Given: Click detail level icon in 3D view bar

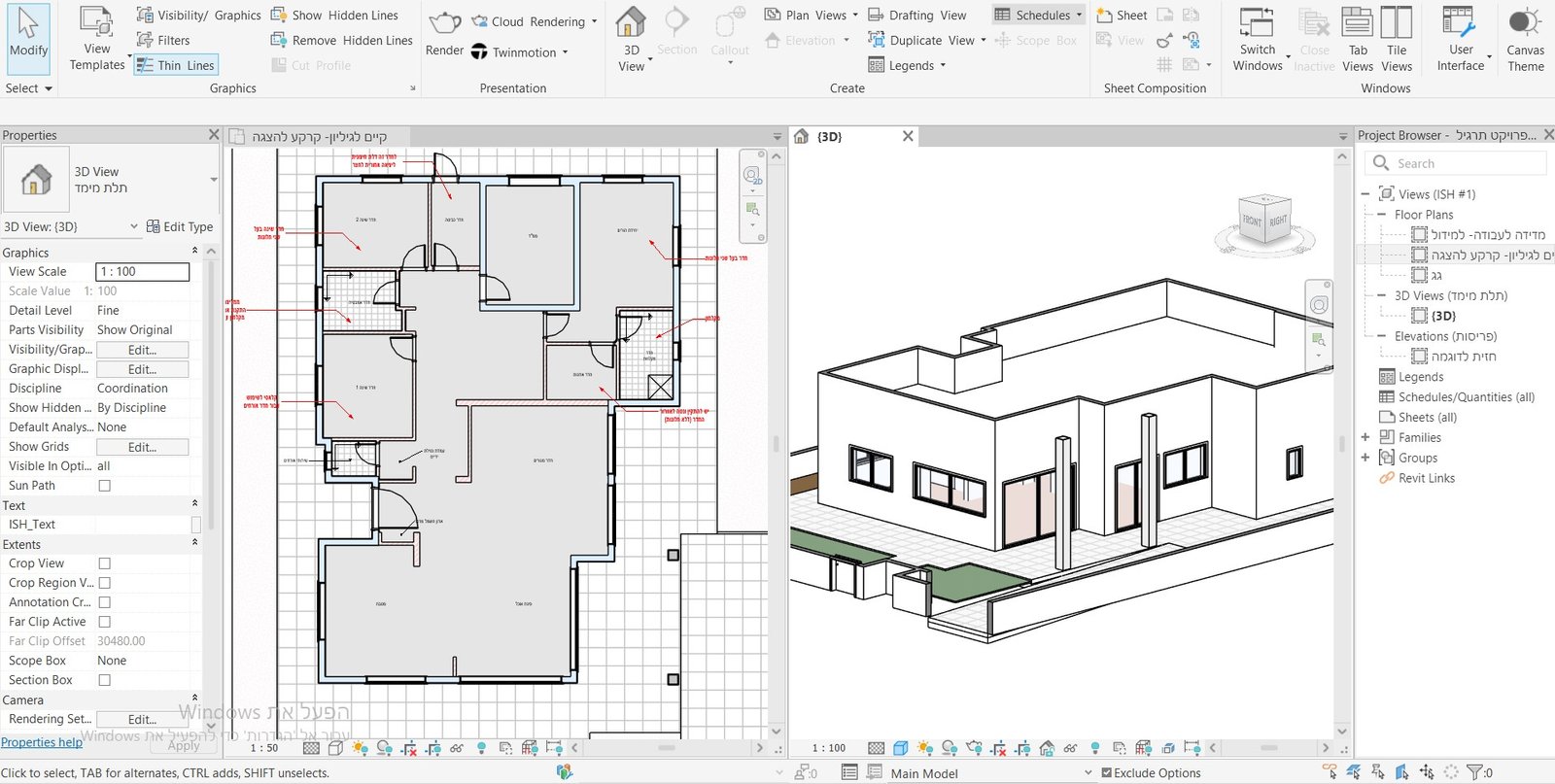Looking at the screenshot, I should coord(876,748).
